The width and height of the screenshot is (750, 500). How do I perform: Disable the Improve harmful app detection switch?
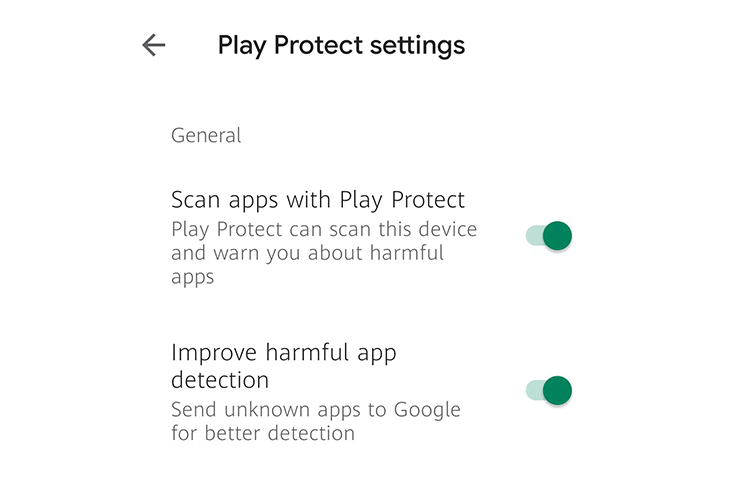549,390
